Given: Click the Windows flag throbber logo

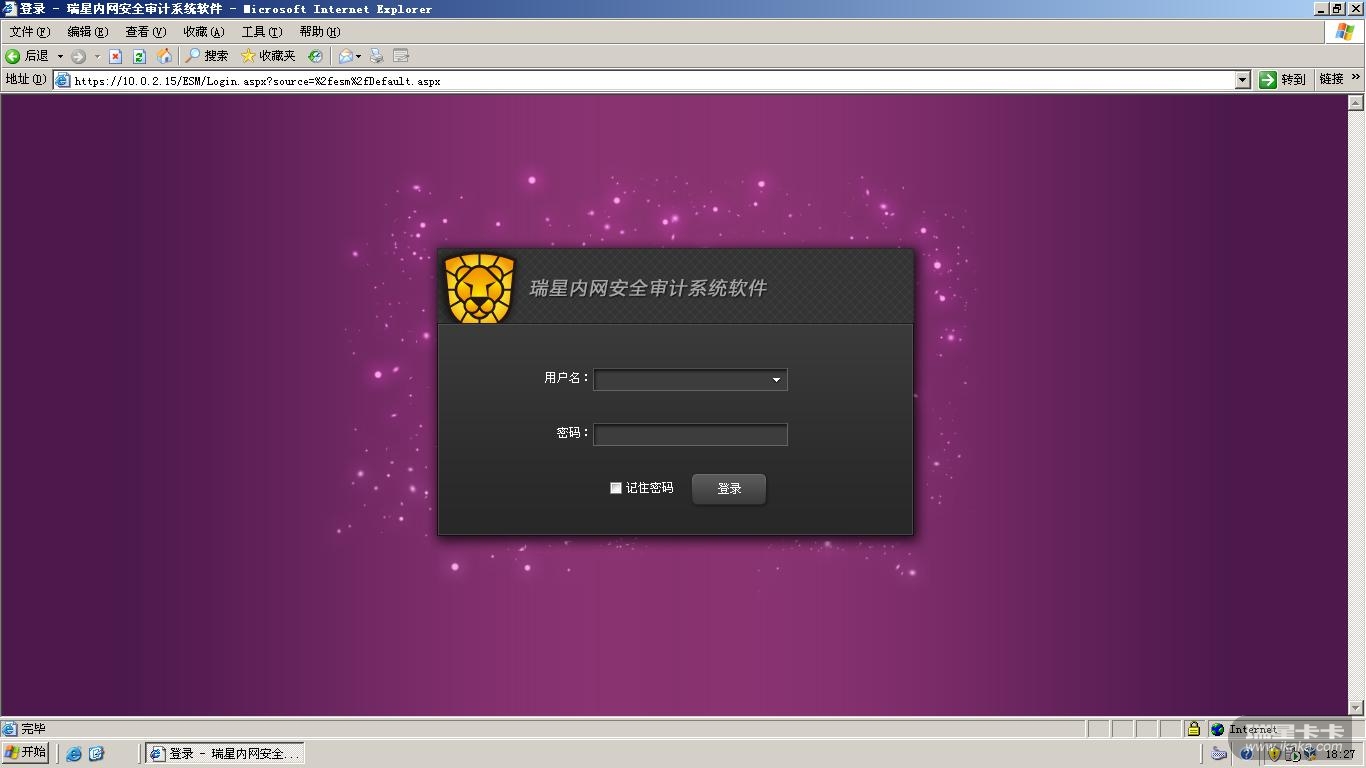Looking at the screenshot, I should [1344, 32].
